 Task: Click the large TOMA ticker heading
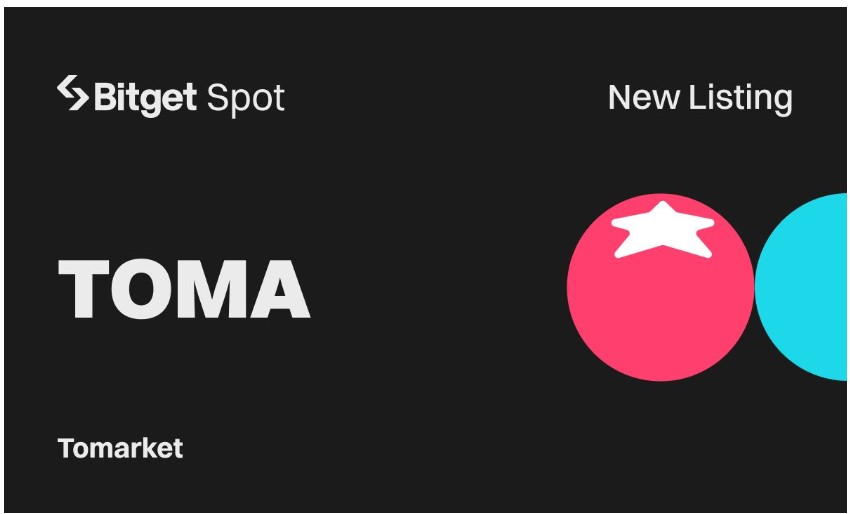point(184,288)
